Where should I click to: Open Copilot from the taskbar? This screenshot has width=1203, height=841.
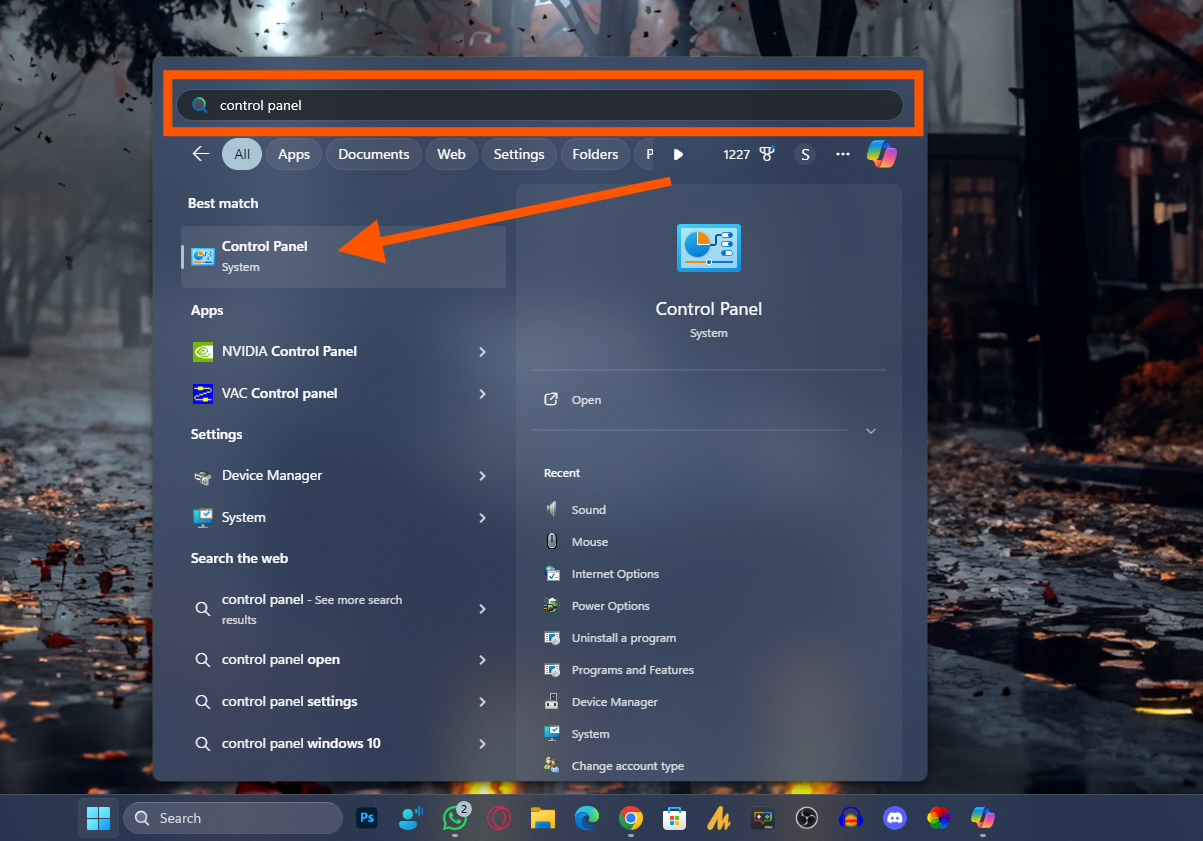983,818
